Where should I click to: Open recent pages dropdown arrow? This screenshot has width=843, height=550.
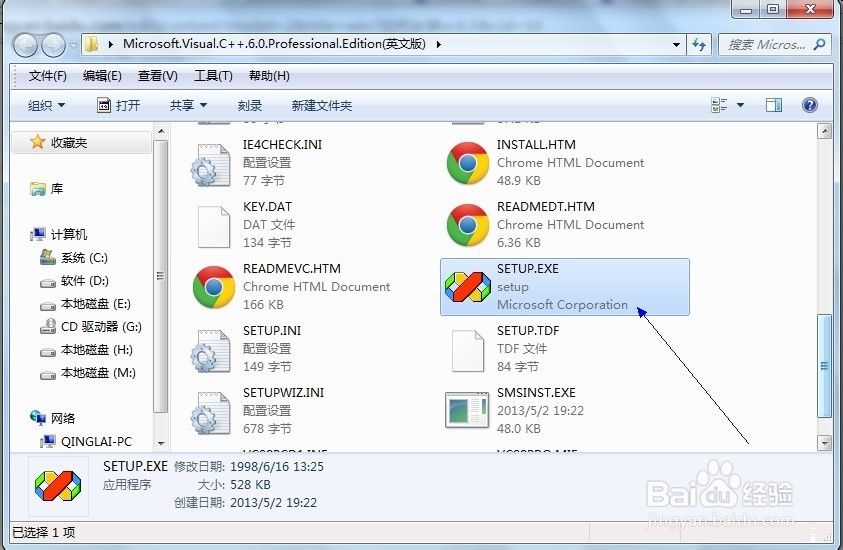click(x=74, y=46)
